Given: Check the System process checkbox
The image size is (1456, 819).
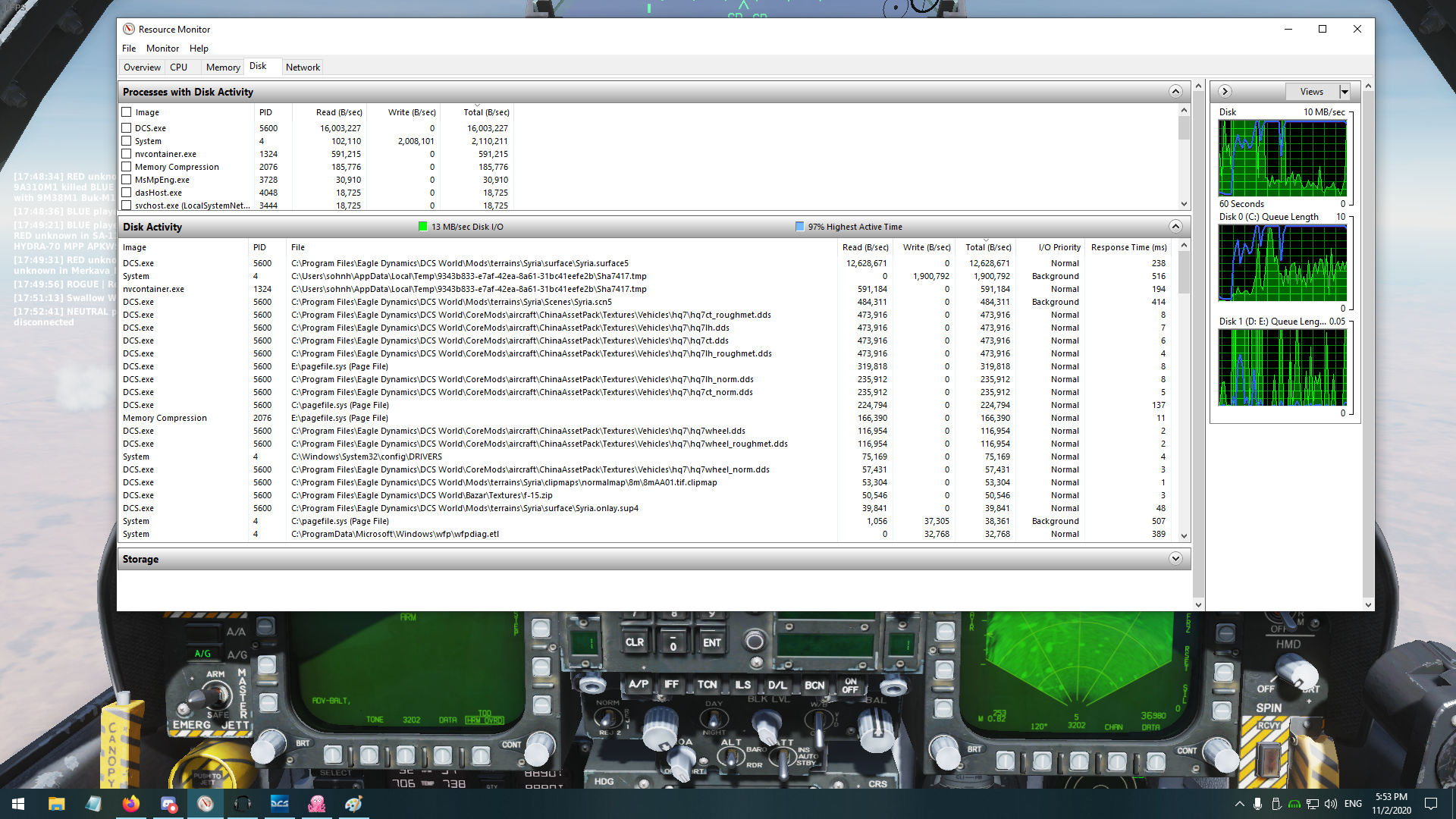Looking at the screenshot, I should pyautogui.click(x=127, y=141).
